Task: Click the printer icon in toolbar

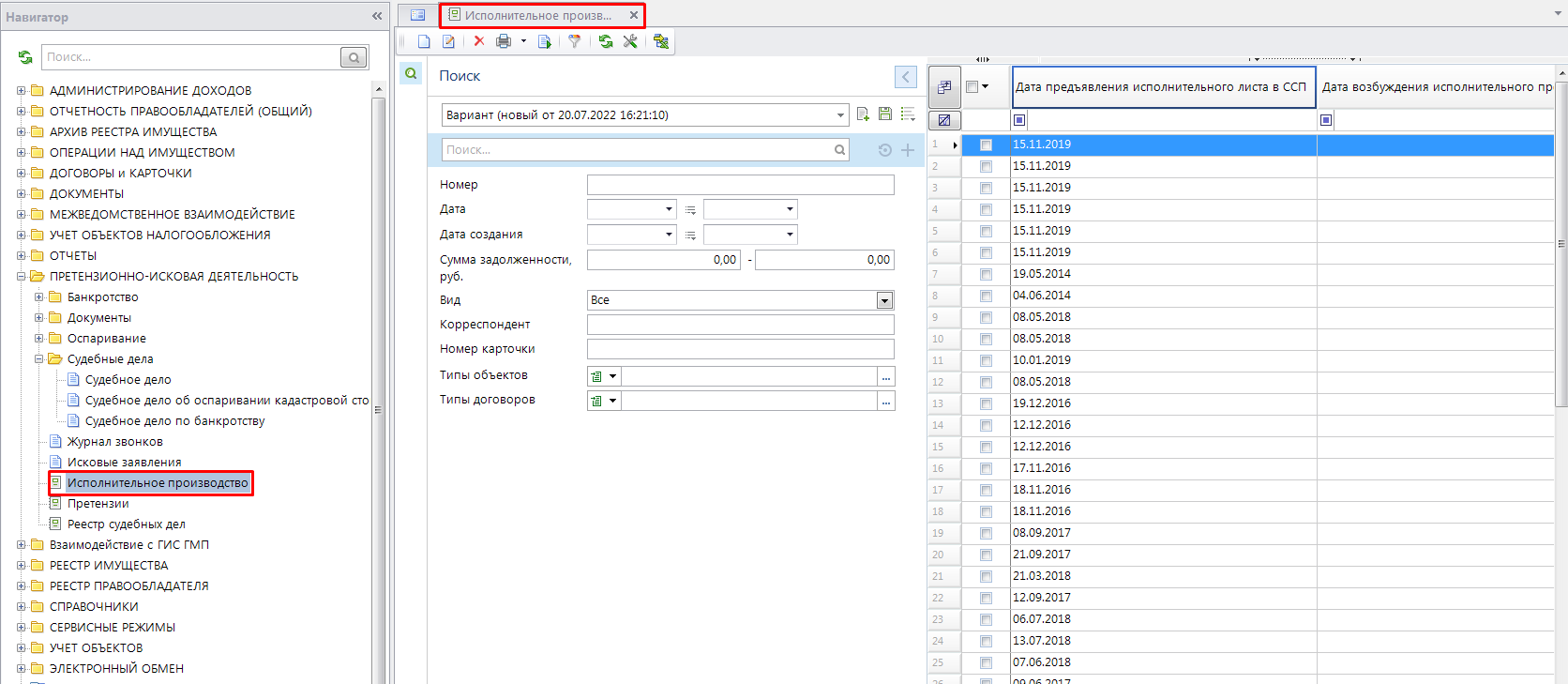Action: [504, 41]
